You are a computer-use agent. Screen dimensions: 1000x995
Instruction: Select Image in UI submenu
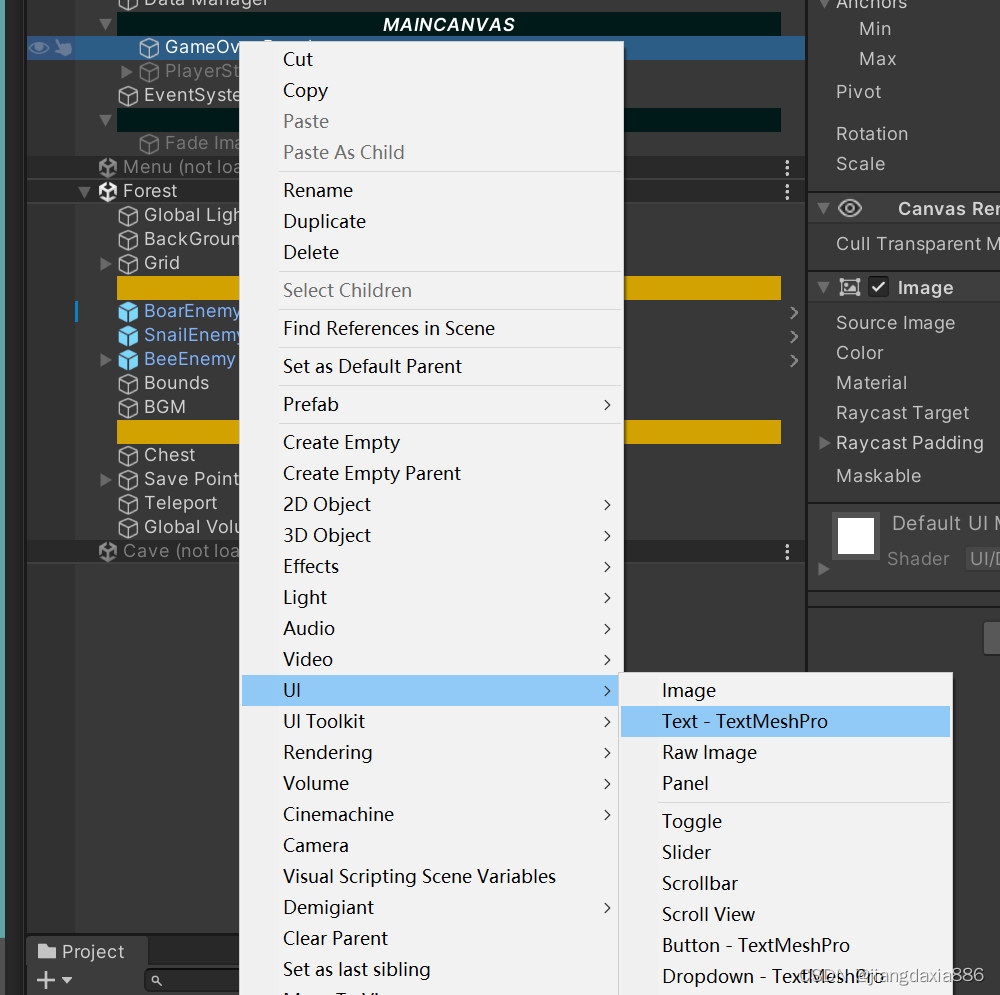(785, 690)
